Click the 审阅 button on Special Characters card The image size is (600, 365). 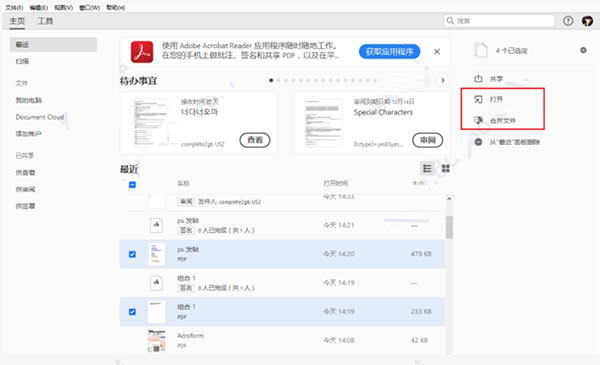coord(428,140)
